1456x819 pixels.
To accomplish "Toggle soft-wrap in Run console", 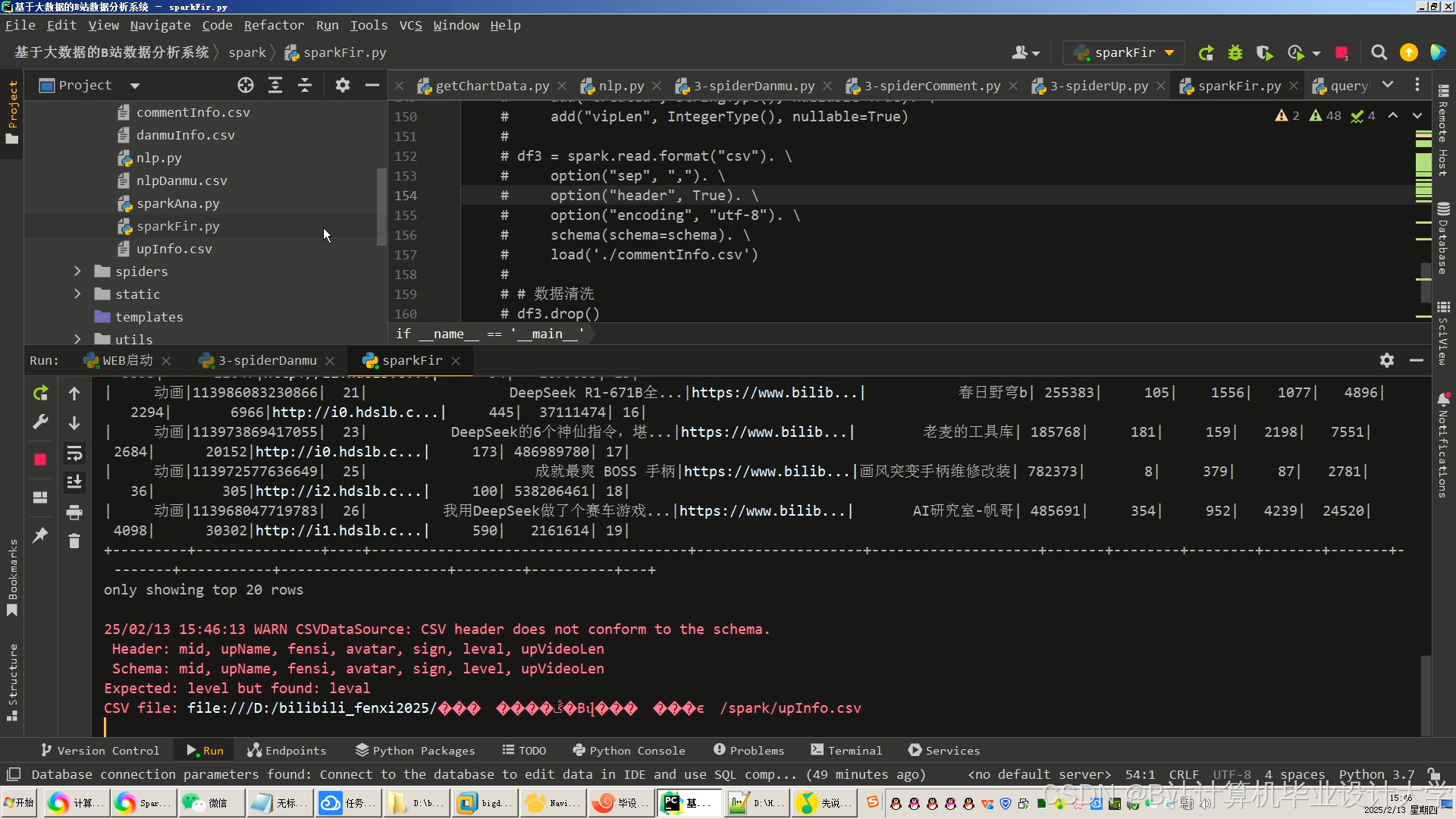I will pos(74,453).
